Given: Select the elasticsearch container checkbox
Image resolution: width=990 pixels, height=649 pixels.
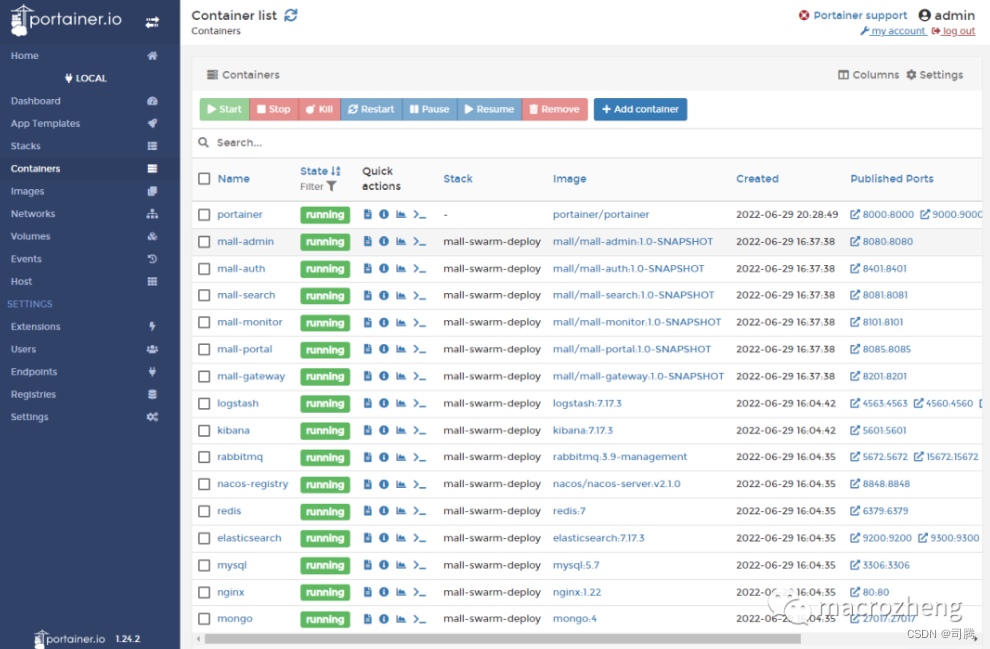Looking at the screenshot, I should [x=201, y=538].
